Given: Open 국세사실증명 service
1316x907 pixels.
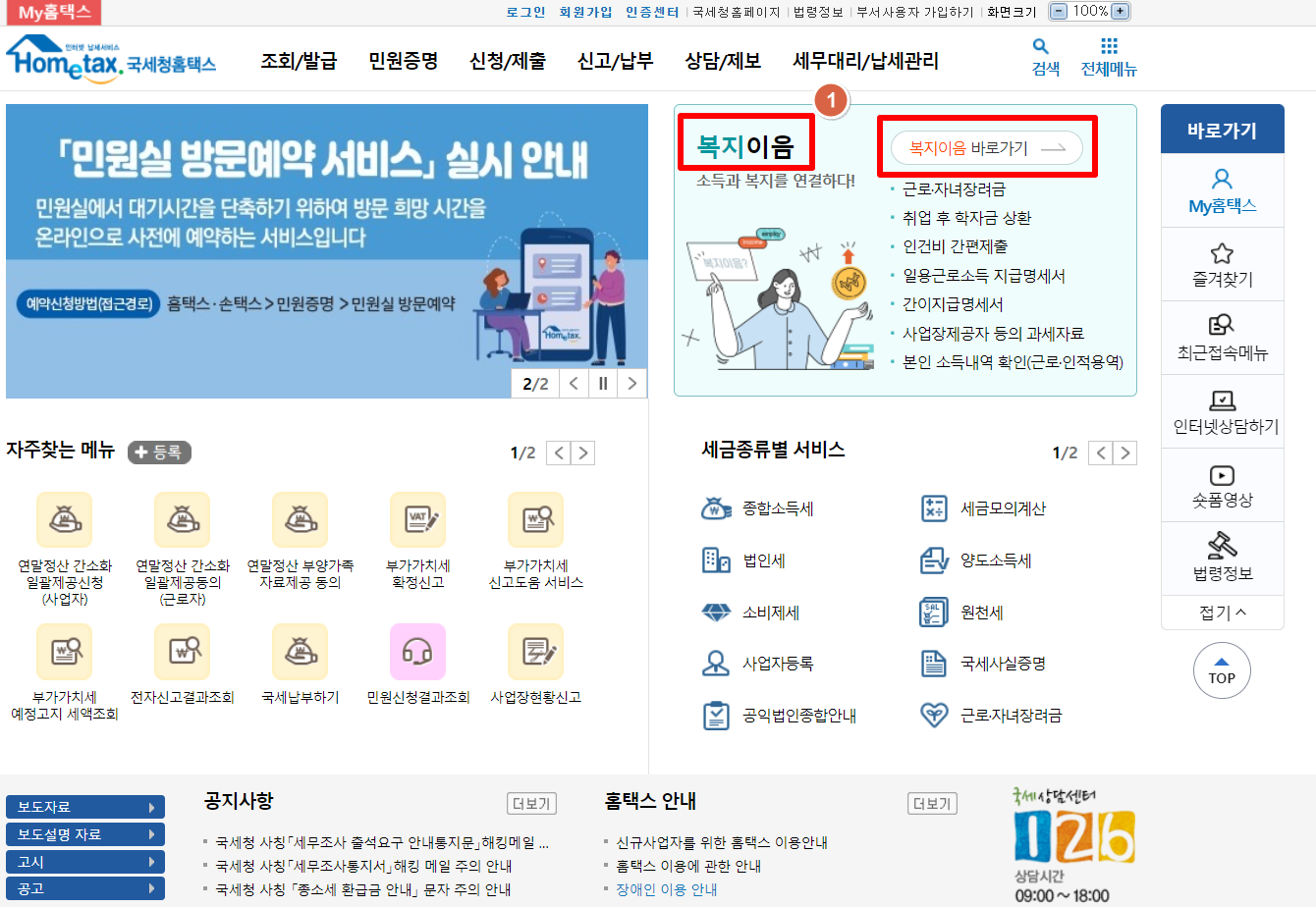Looking at the screenshot, I should (983, 664).
